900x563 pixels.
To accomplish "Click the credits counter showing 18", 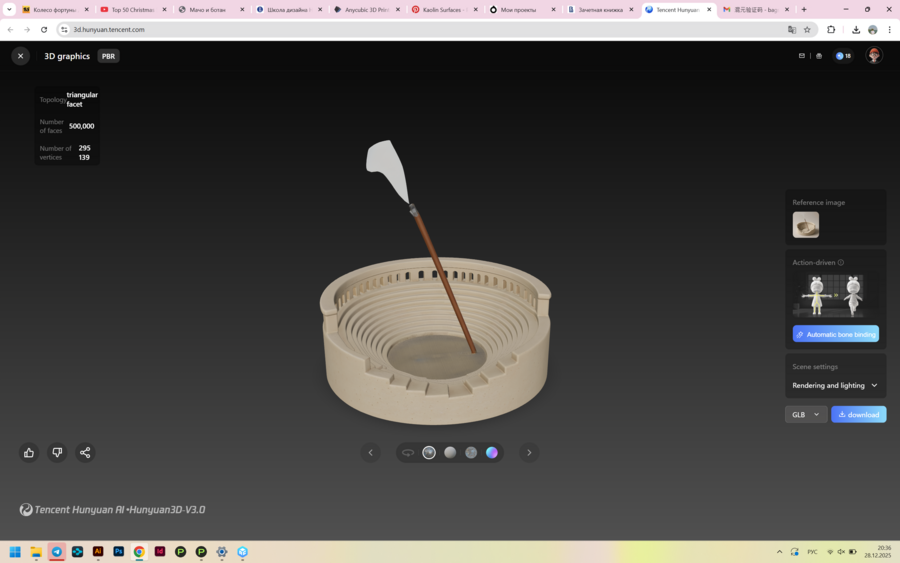I will [x=843, y=56].
